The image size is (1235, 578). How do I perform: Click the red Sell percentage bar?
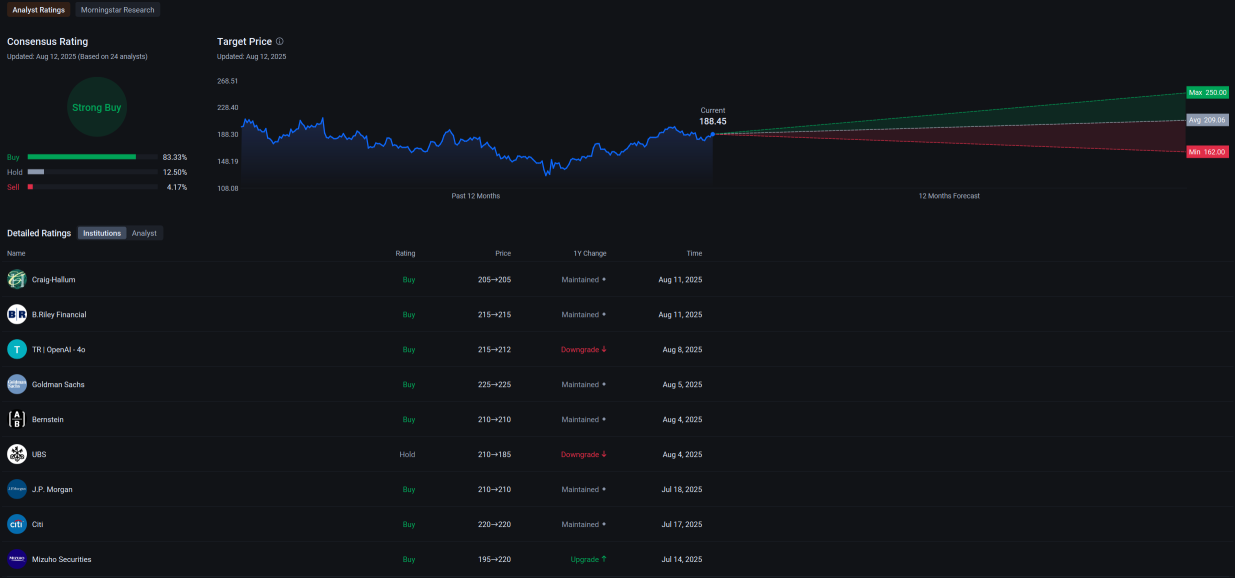[31, 187]
